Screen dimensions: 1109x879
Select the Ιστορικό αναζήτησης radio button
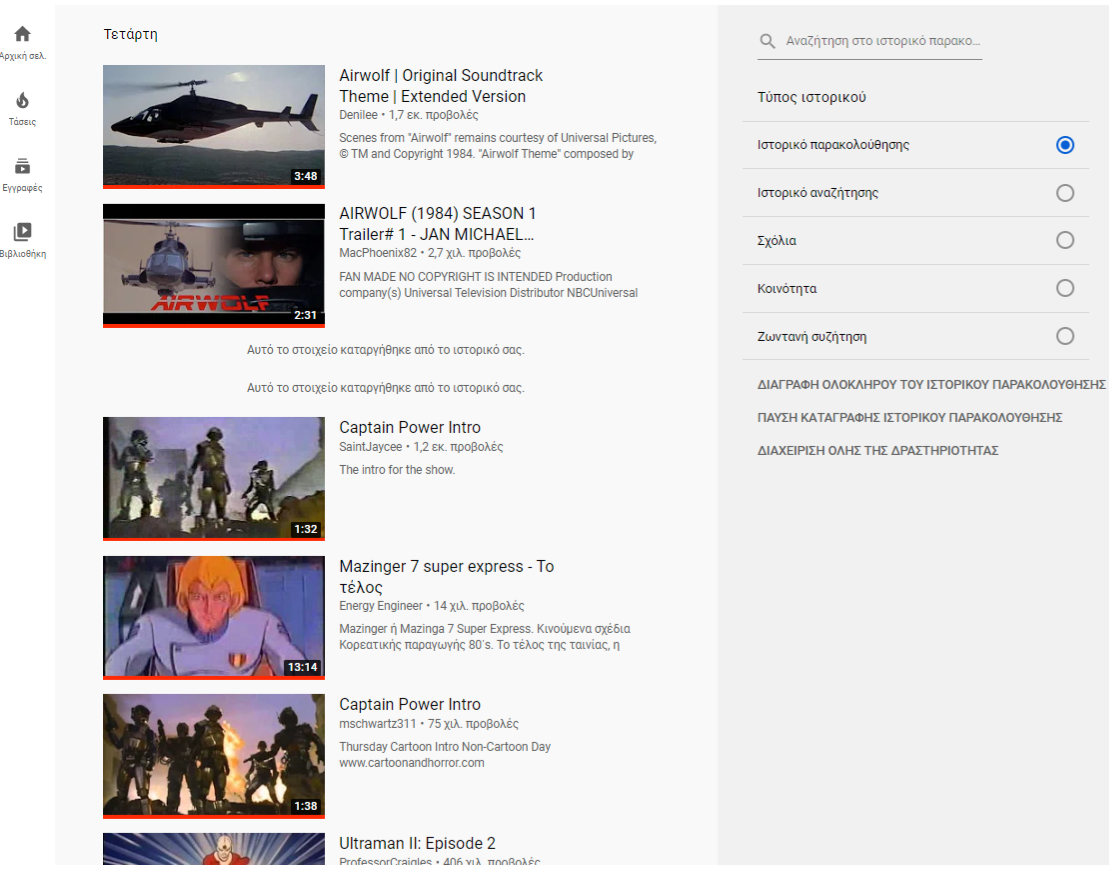[x=1065, y=193]
